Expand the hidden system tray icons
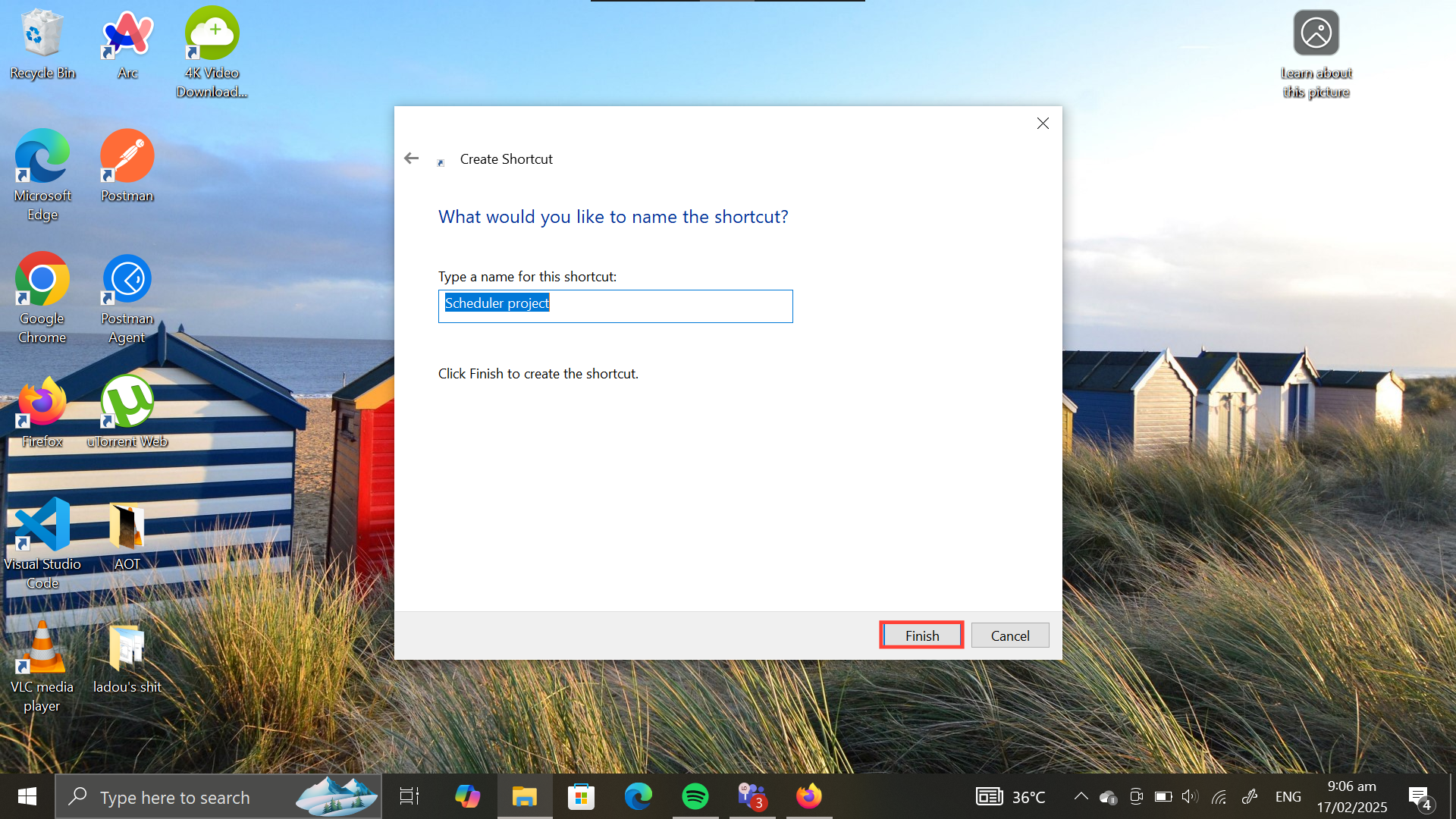 coord(1081,796)
